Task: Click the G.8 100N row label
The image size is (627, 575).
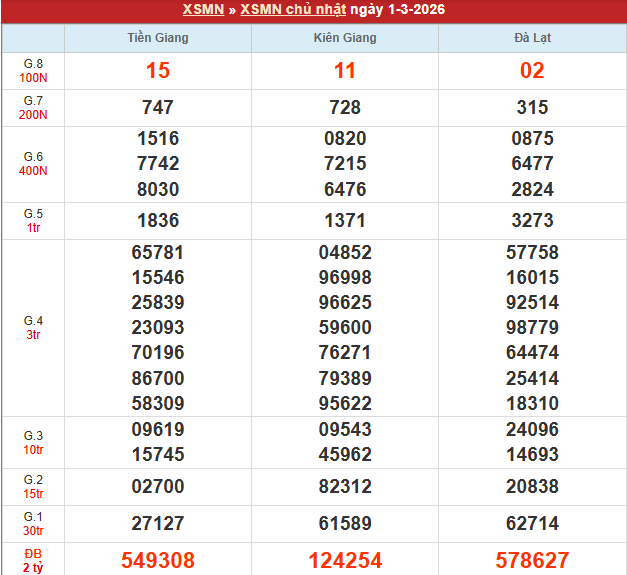Action: pyautogui.click(x=33, y=71)
